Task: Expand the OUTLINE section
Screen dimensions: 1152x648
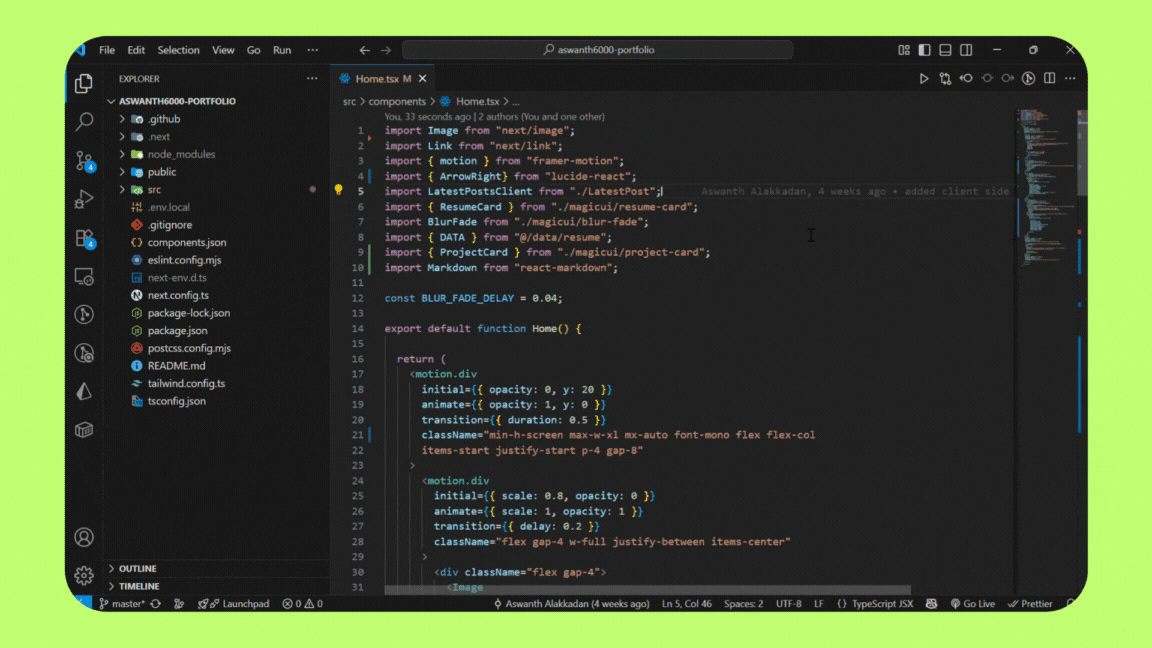Action: [137, 568]
